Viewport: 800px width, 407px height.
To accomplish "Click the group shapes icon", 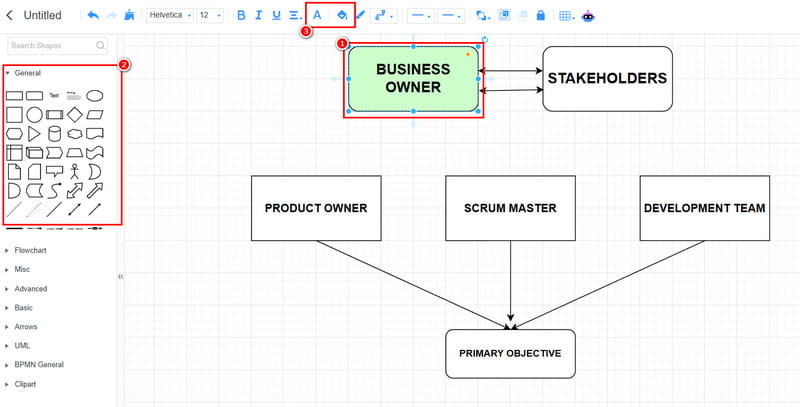I will click(x=505, y=15).
